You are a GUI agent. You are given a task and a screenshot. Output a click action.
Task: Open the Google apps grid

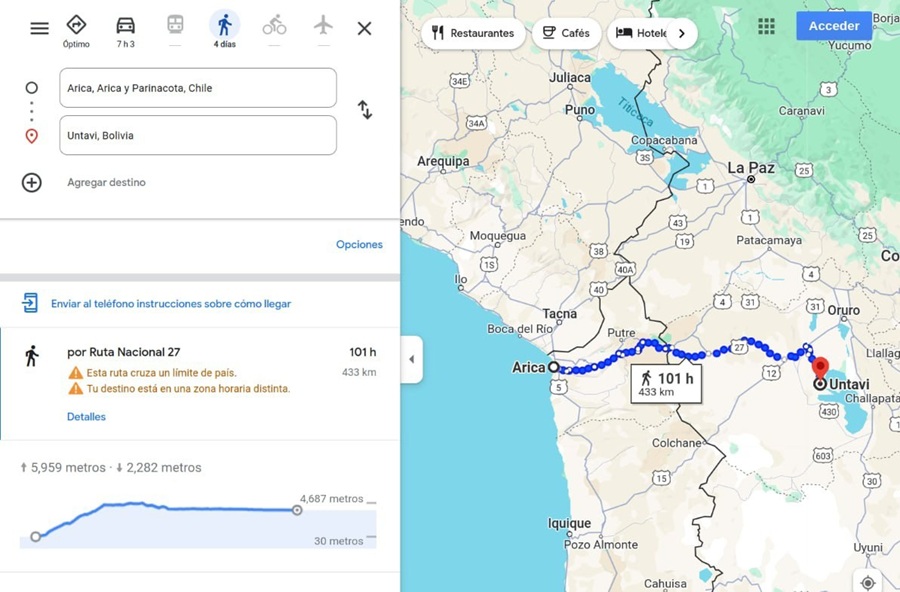pos(766,26)
